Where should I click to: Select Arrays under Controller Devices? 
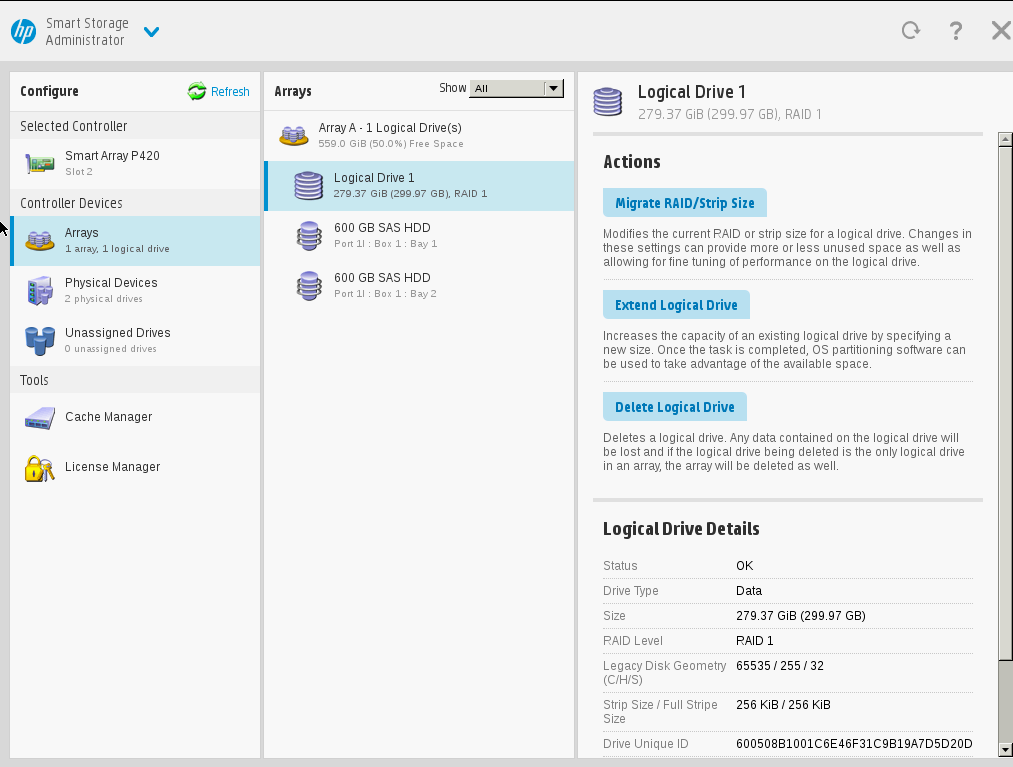pyautogui.click(x=136, y=240)
